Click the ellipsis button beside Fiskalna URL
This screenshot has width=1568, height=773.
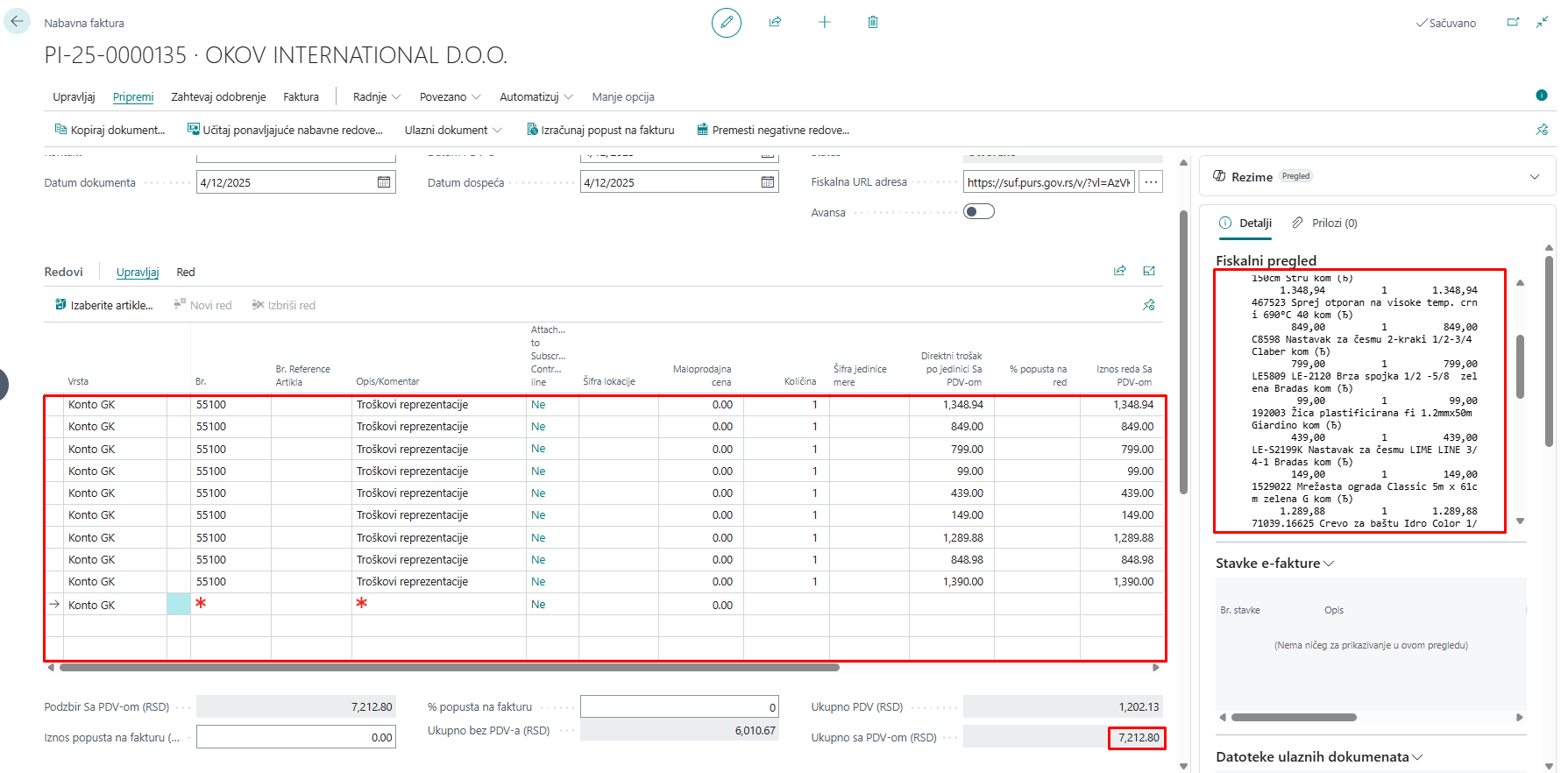coord(1151,182)
